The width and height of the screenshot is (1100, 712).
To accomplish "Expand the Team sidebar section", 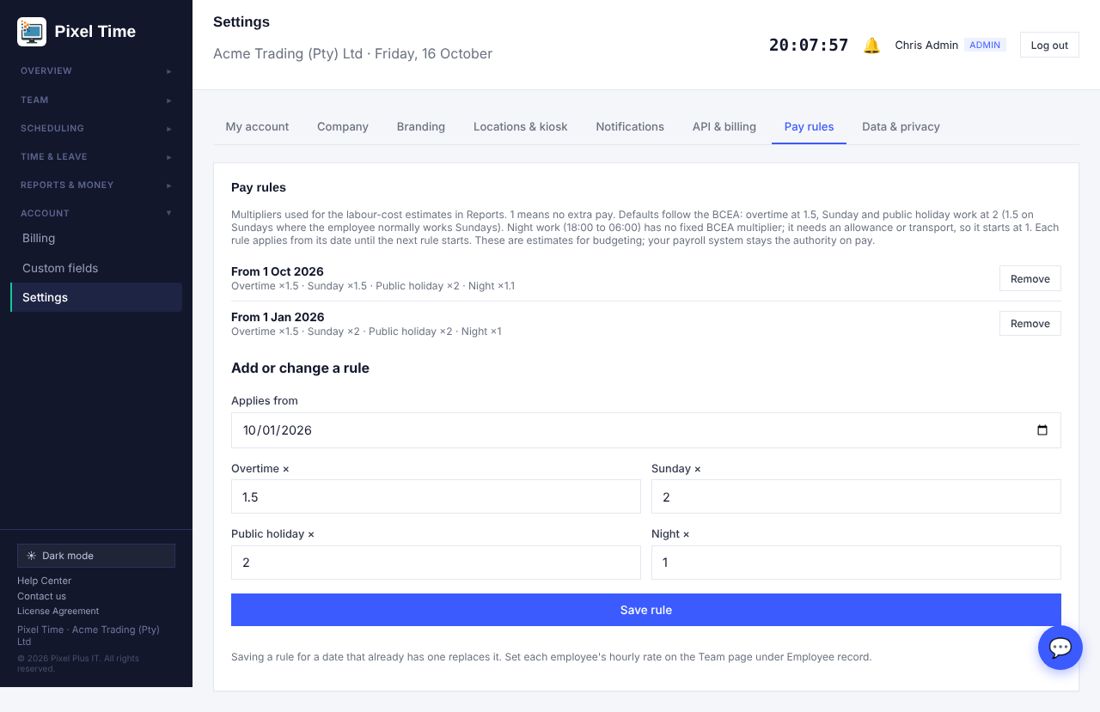I will [x=96, y=100].
